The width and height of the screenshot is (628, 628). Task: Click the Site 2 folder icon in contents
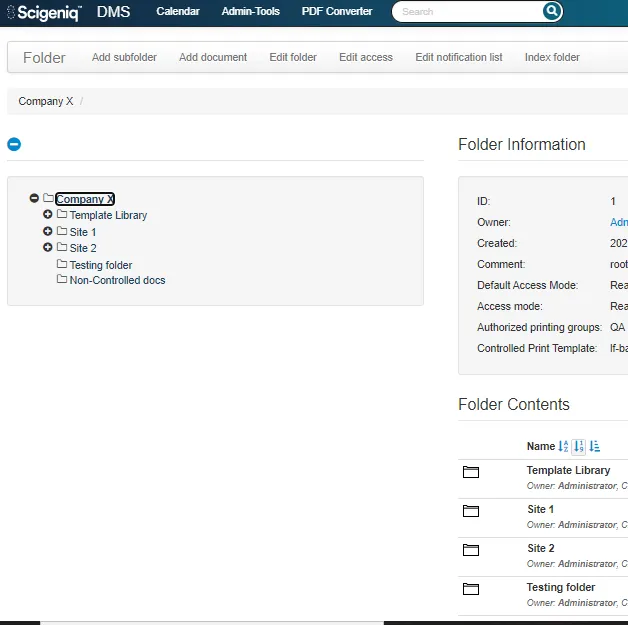[x=471, y=550]
